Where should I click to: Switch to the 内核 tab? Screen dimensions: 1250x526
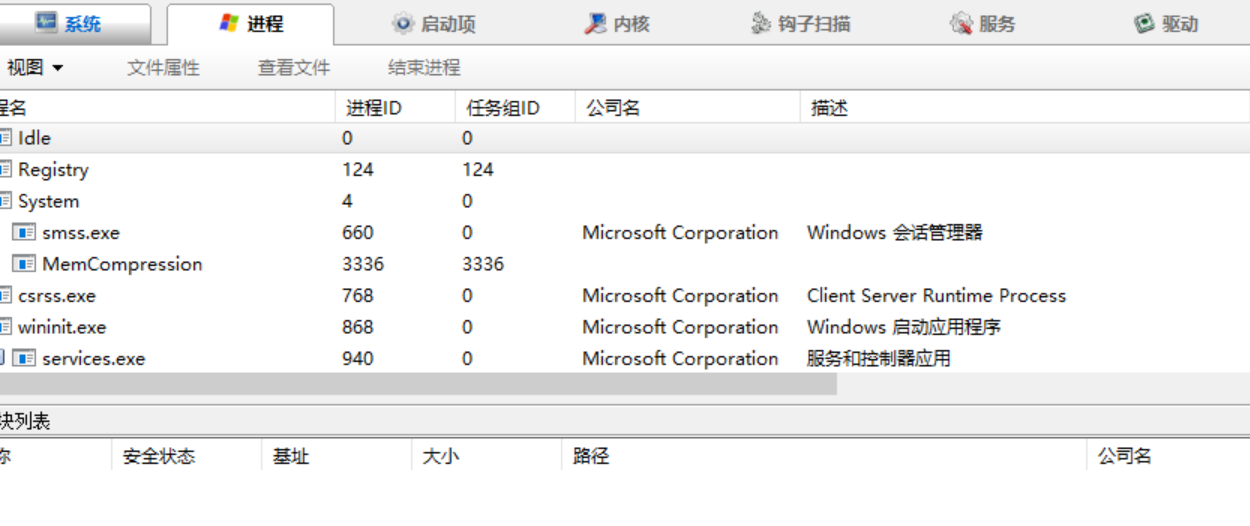click(617, 24)
